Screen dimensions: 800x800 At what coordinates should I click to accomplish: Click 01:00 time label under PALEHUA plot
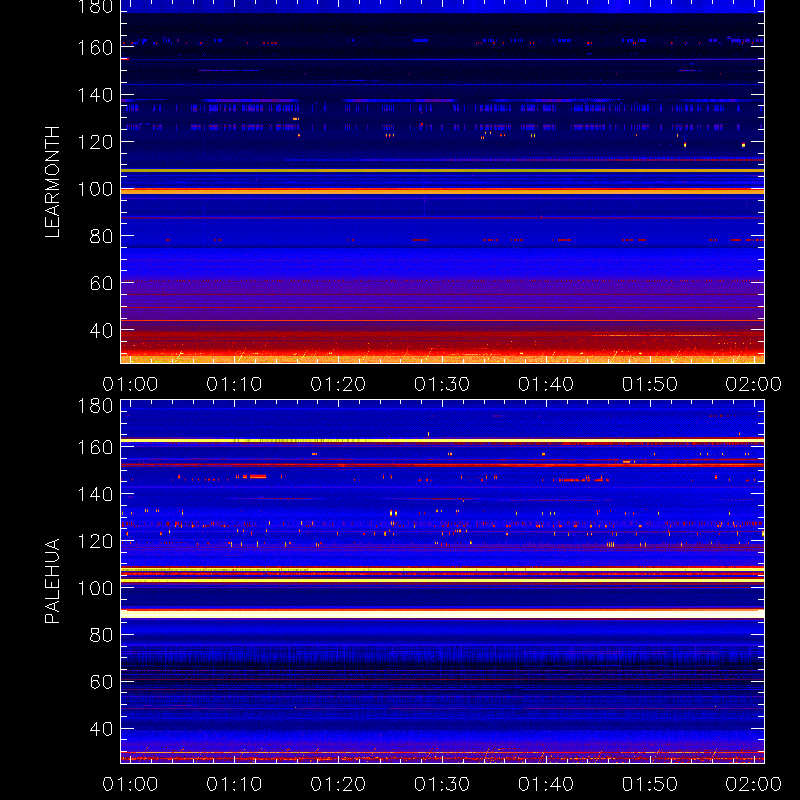[x=130, y=784]
